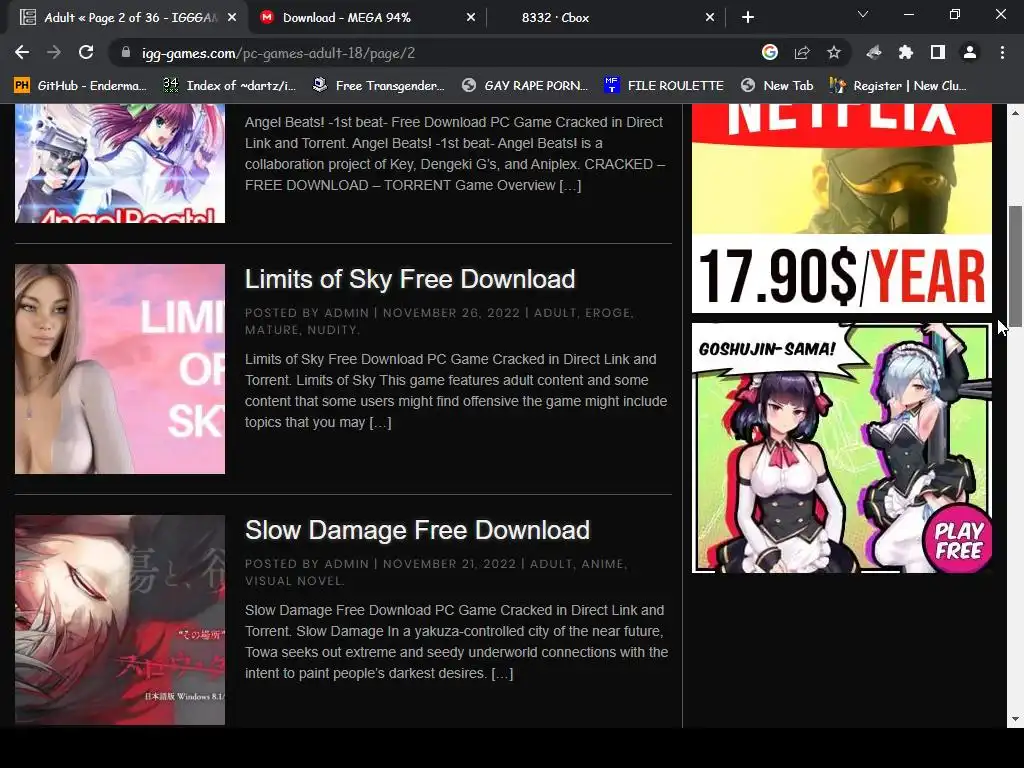The image size is (1024, 768).
Task: Expand the tab search chevron
Action: (863, 14)
